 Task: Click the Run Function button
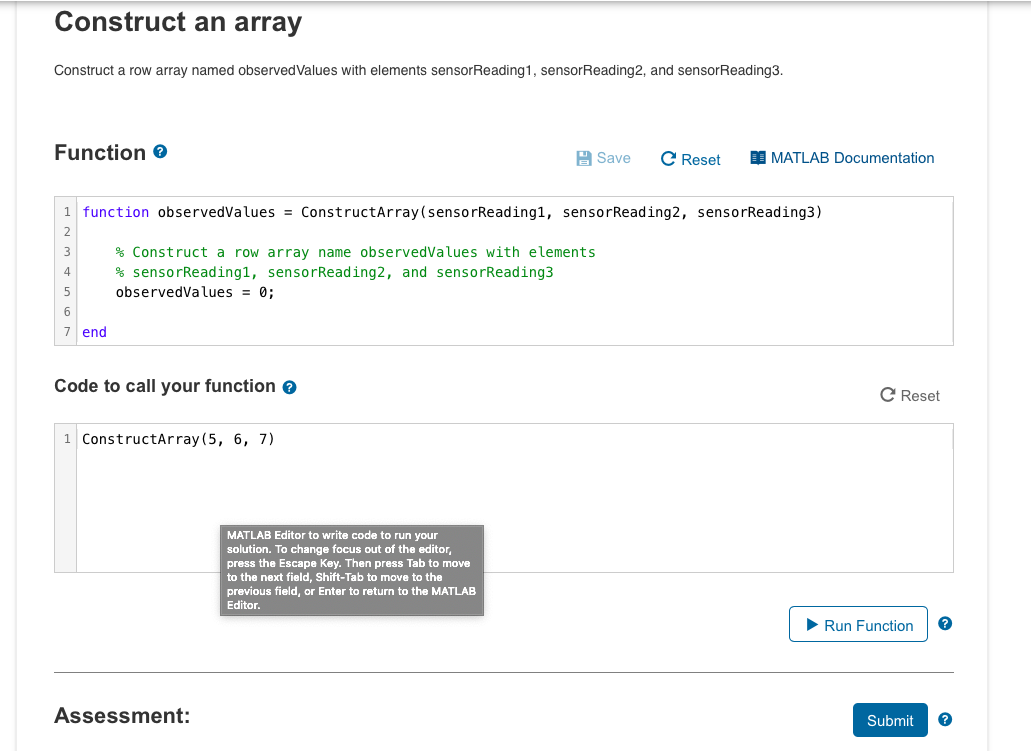858,624
